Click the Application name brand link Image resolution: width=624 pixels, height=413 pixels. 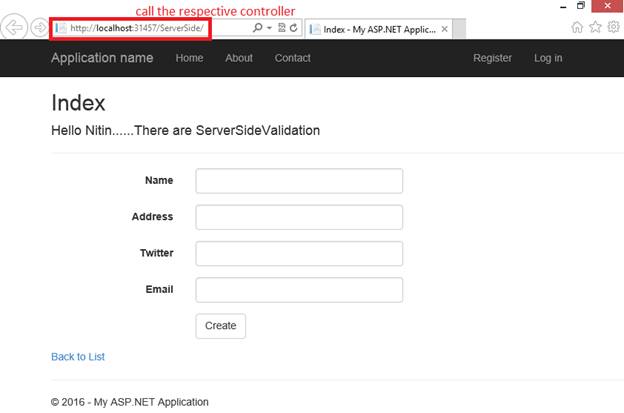[x=102, y=58]
